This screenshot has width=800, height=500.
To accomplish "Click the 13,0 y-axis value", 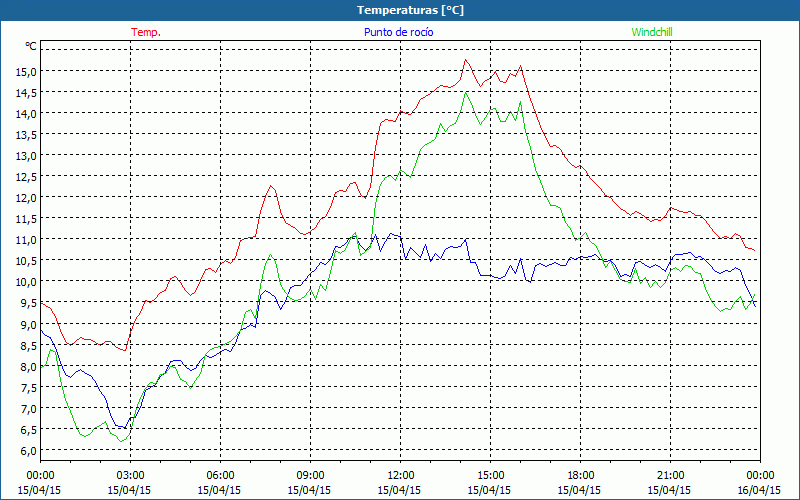I will click(27, 156).
